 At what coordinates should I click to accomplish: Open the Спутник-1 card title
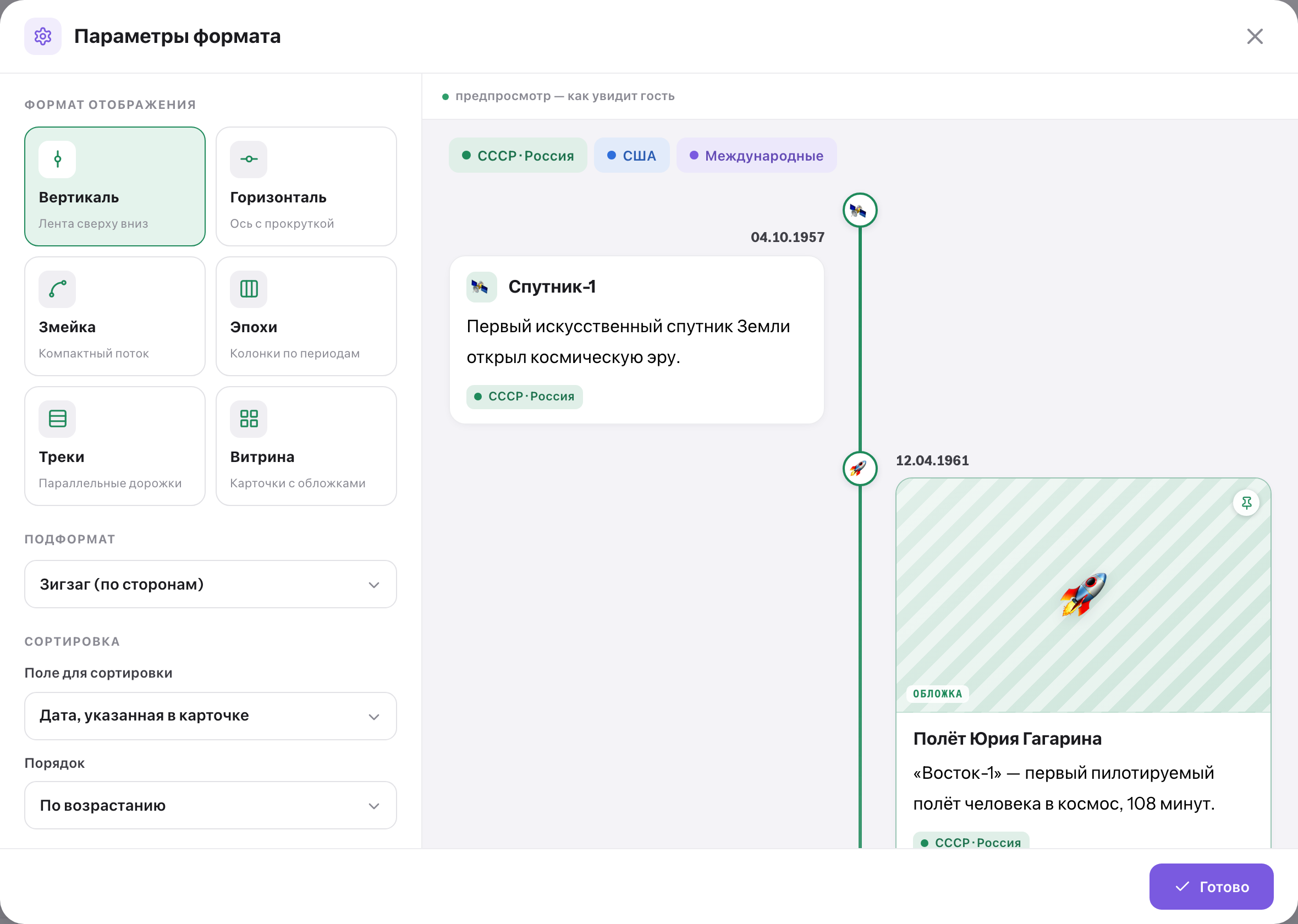(552, 287)
